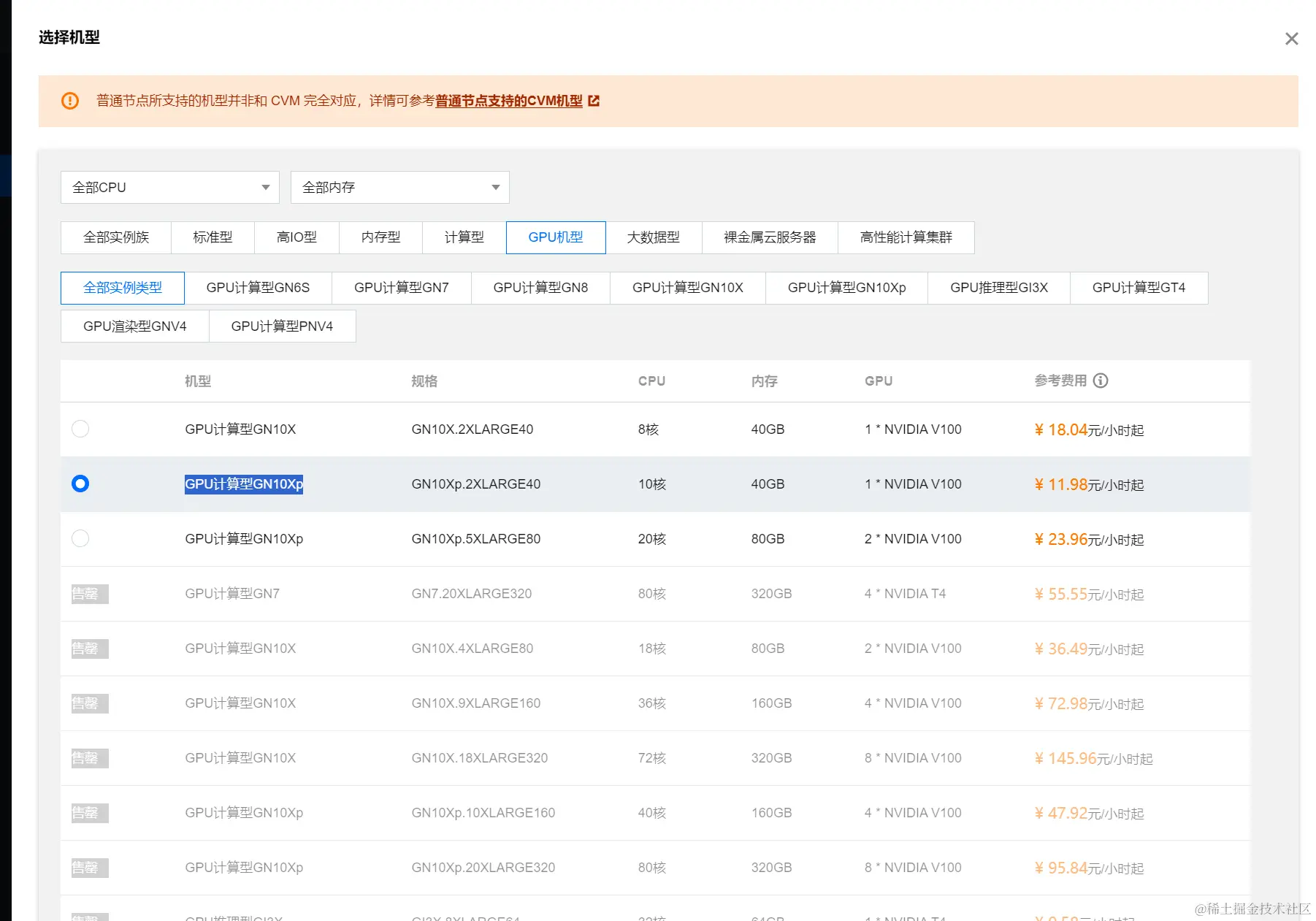The width and height of the screenshot is (1316, 921).
Task: Click the 售罄 badge on the GN7.20XLARGE320 row
Action: click(x=90, y=594)
